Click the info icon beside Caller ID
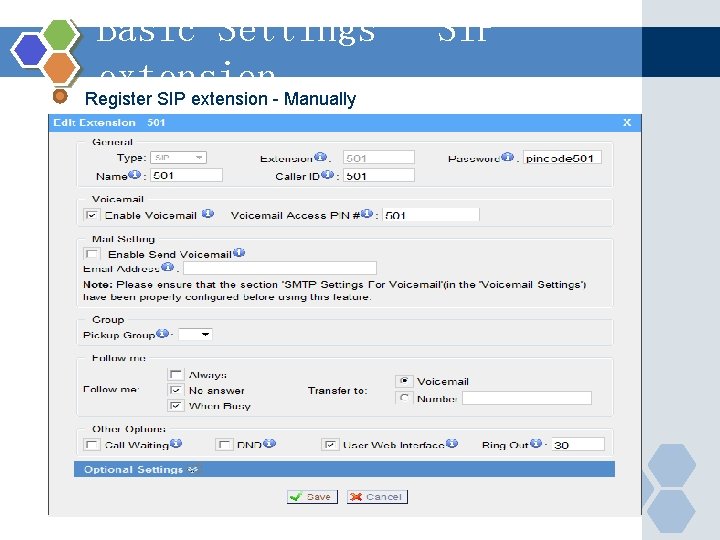 [x=327, y=174]
